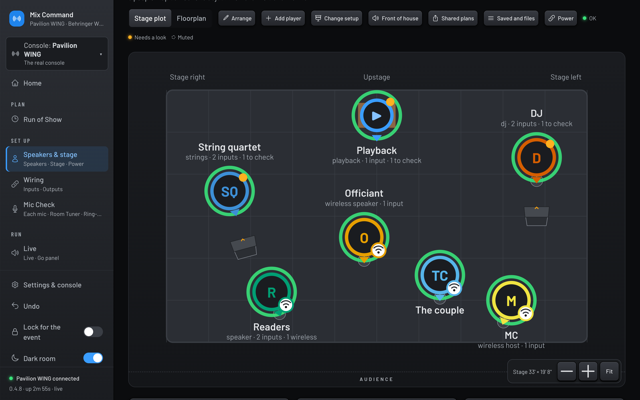Viewport: 640px width, 400px height.
Task: Click the wireless badge on Officiant
Action: [x=378, y=250]
